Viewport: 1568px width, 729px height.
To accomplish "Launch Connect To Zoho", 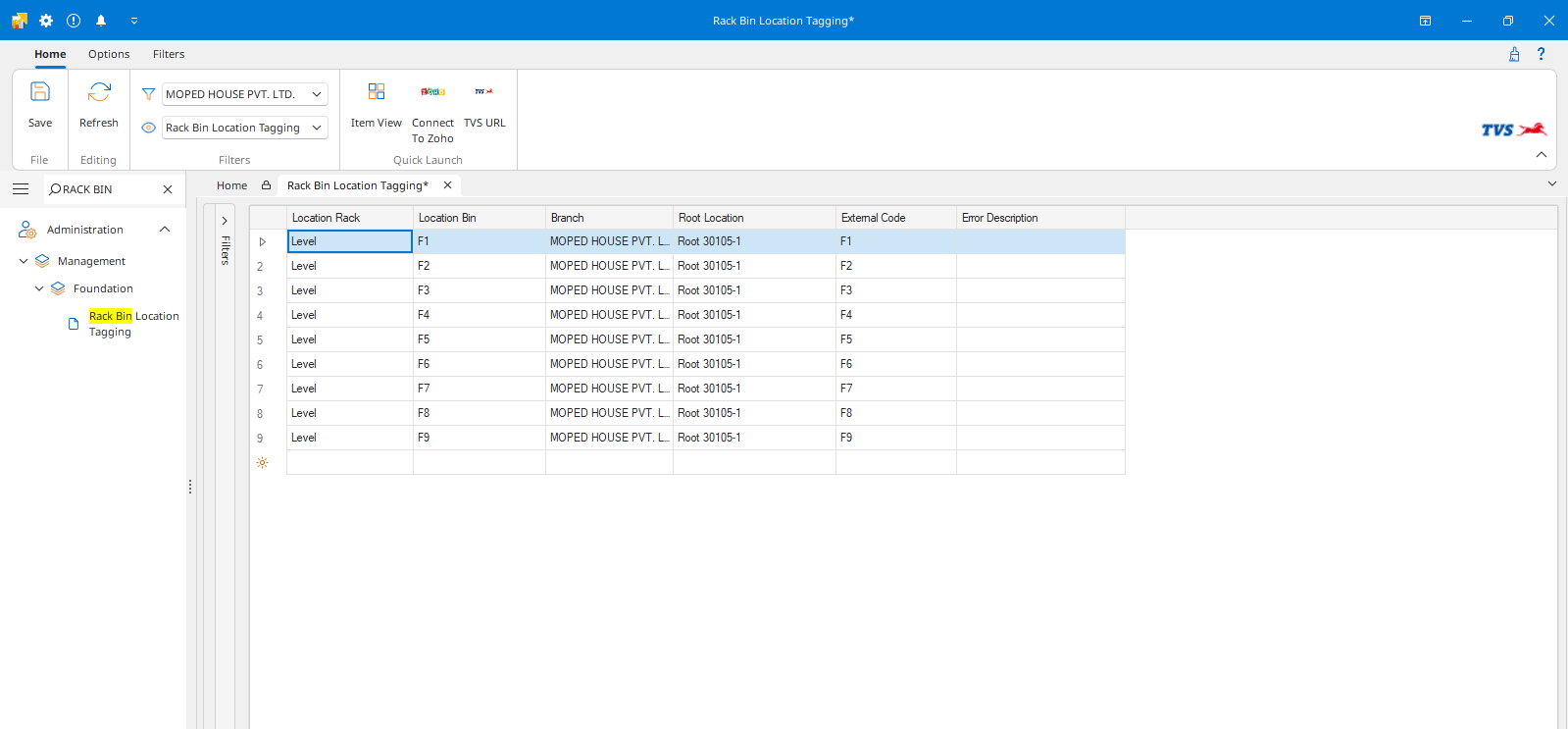I will (432, 93).
